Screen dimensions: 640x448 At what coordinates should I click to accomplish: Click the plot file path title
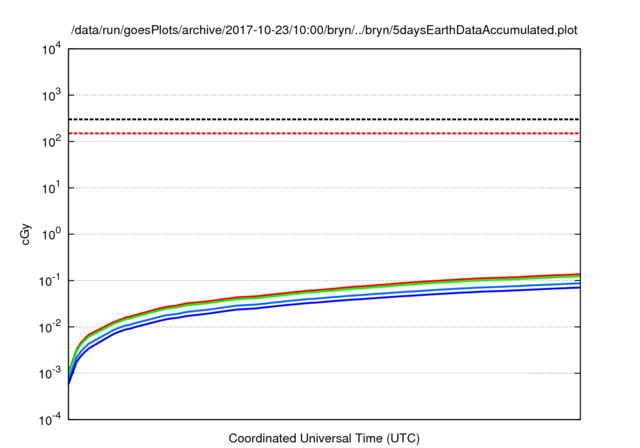pos(324,31)
